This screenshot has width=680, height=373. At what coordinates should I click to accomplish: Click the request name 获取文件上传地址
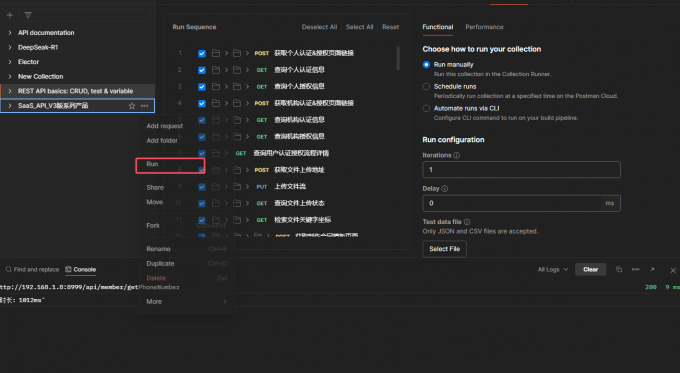[x=299, y=170]
